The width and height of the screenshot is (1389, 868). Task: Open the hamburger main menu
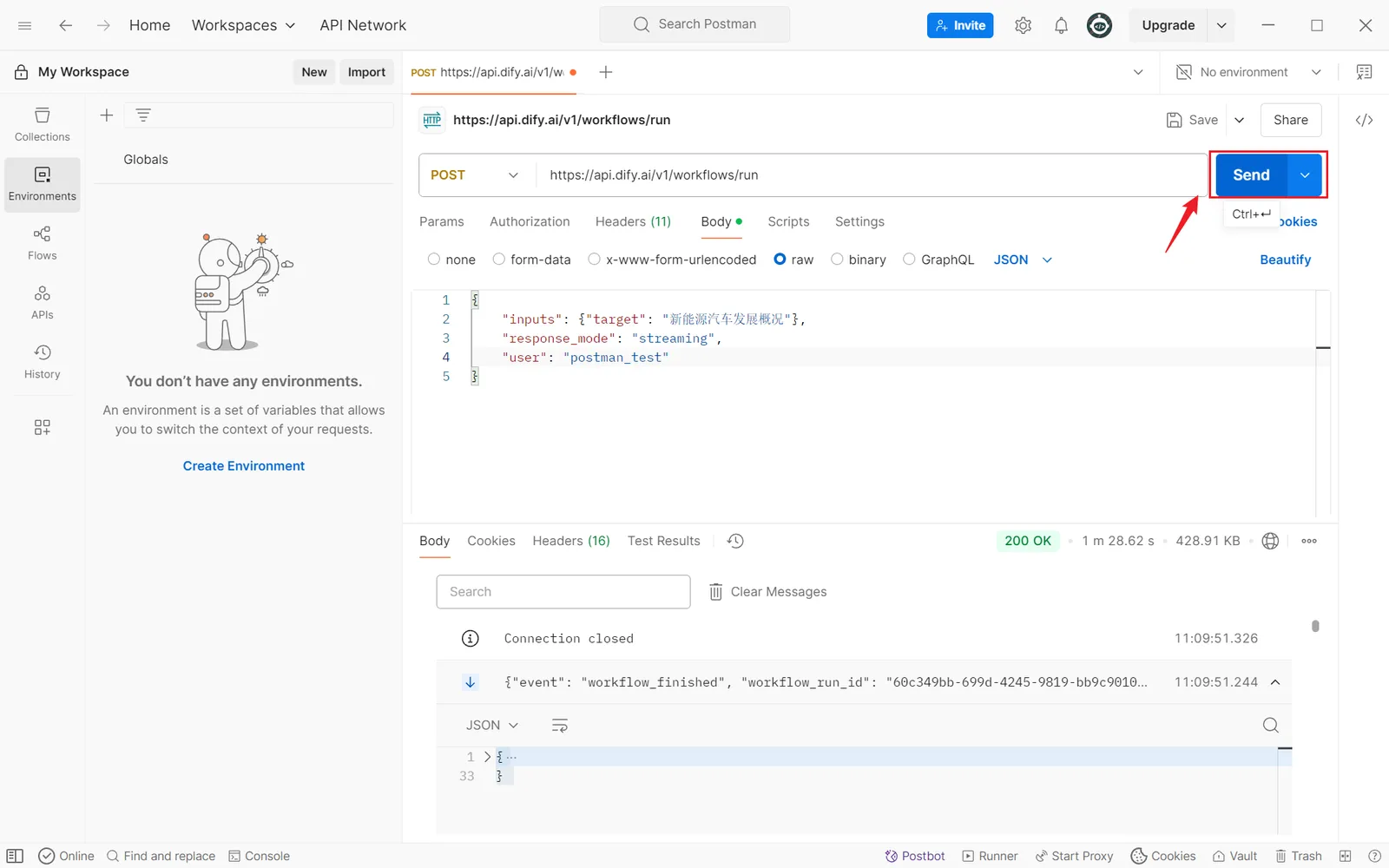click(25, 25)
